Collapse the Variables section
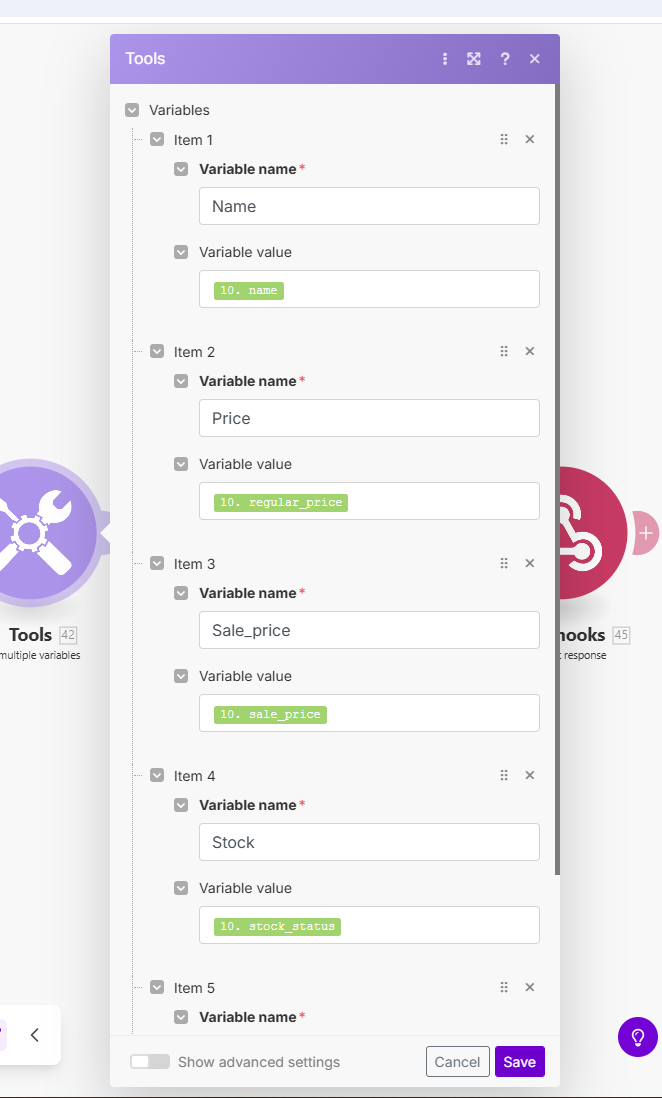 tap(132, 110)
